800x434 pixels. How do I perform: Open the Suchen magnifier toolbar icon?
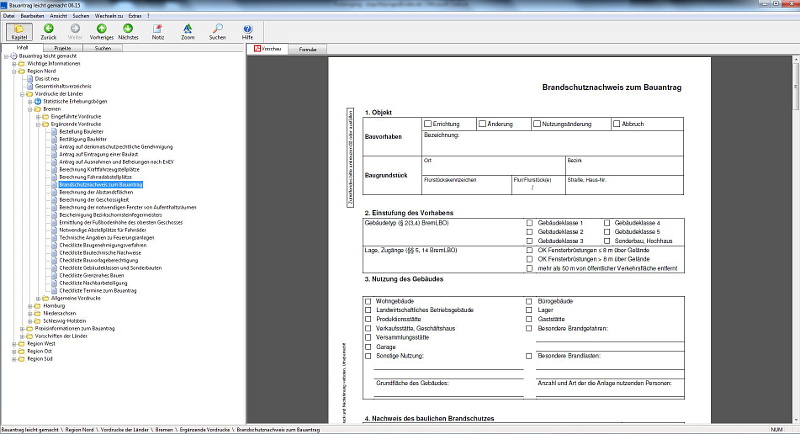coord(217,29)
